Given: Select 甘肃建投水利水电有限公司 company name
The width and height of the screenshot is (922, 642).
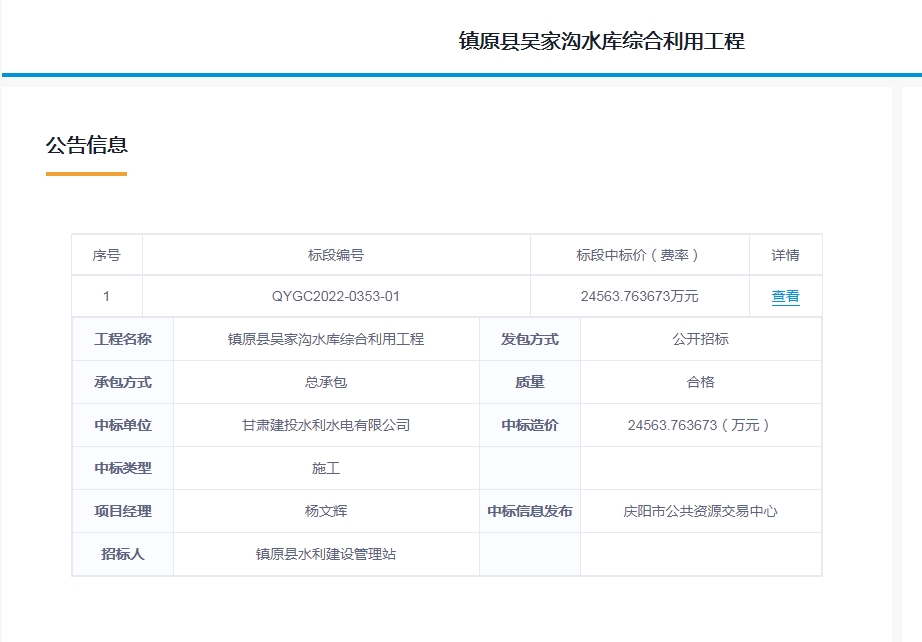Looking at the screenshot, I should click(x=326, y=425).
